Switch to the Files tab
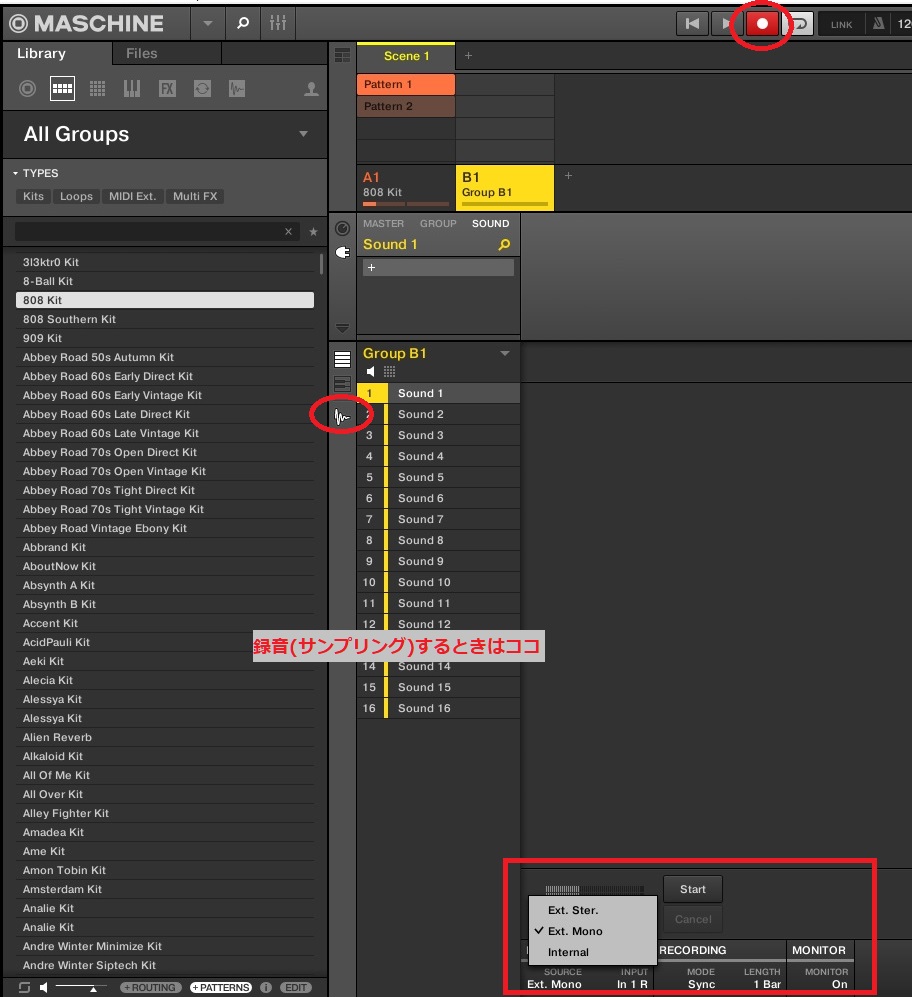The image size is (912, 997). point(141,53)
